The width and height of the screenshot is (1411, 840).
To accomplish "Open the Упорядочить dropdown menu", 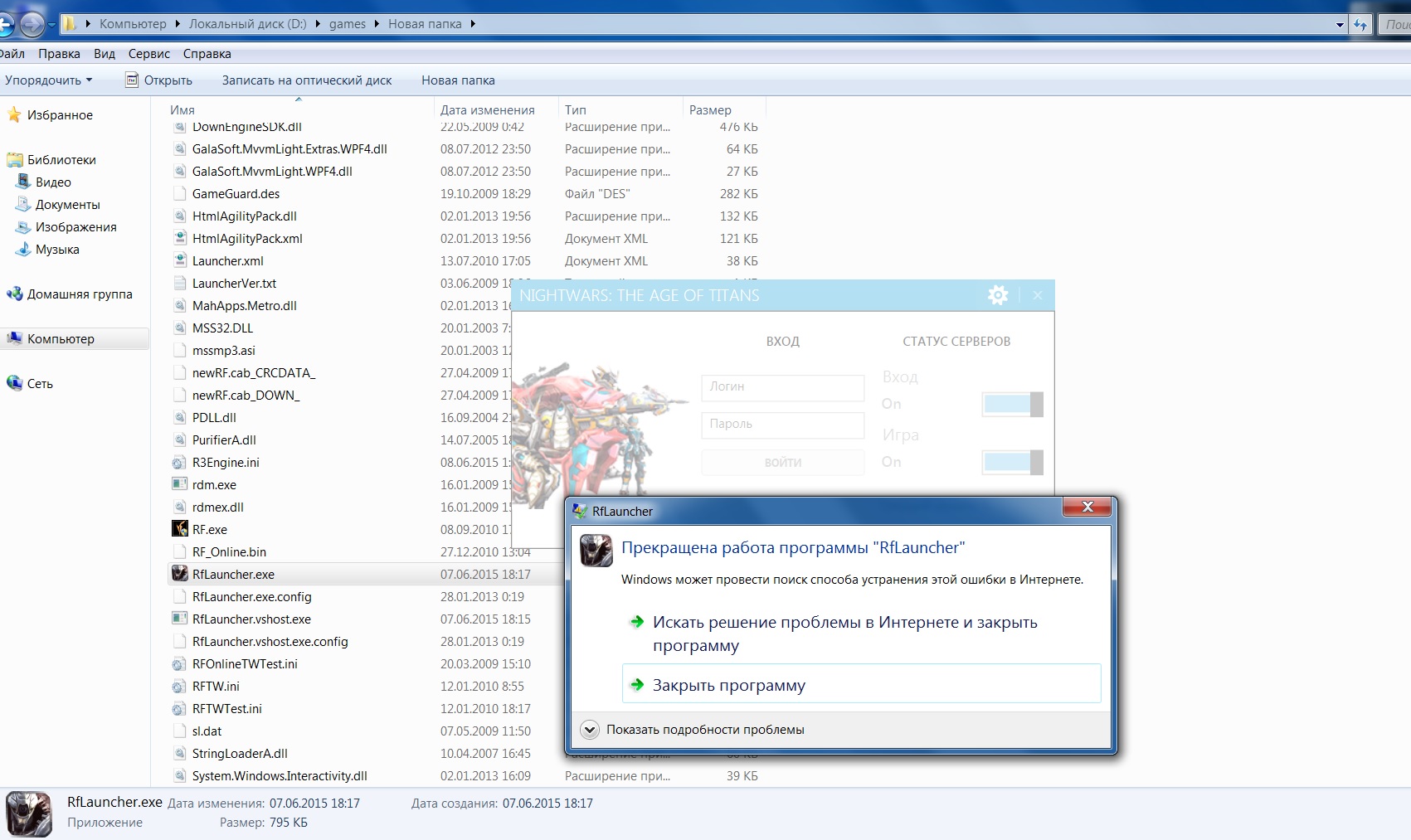I will click(x=48, y=80).
